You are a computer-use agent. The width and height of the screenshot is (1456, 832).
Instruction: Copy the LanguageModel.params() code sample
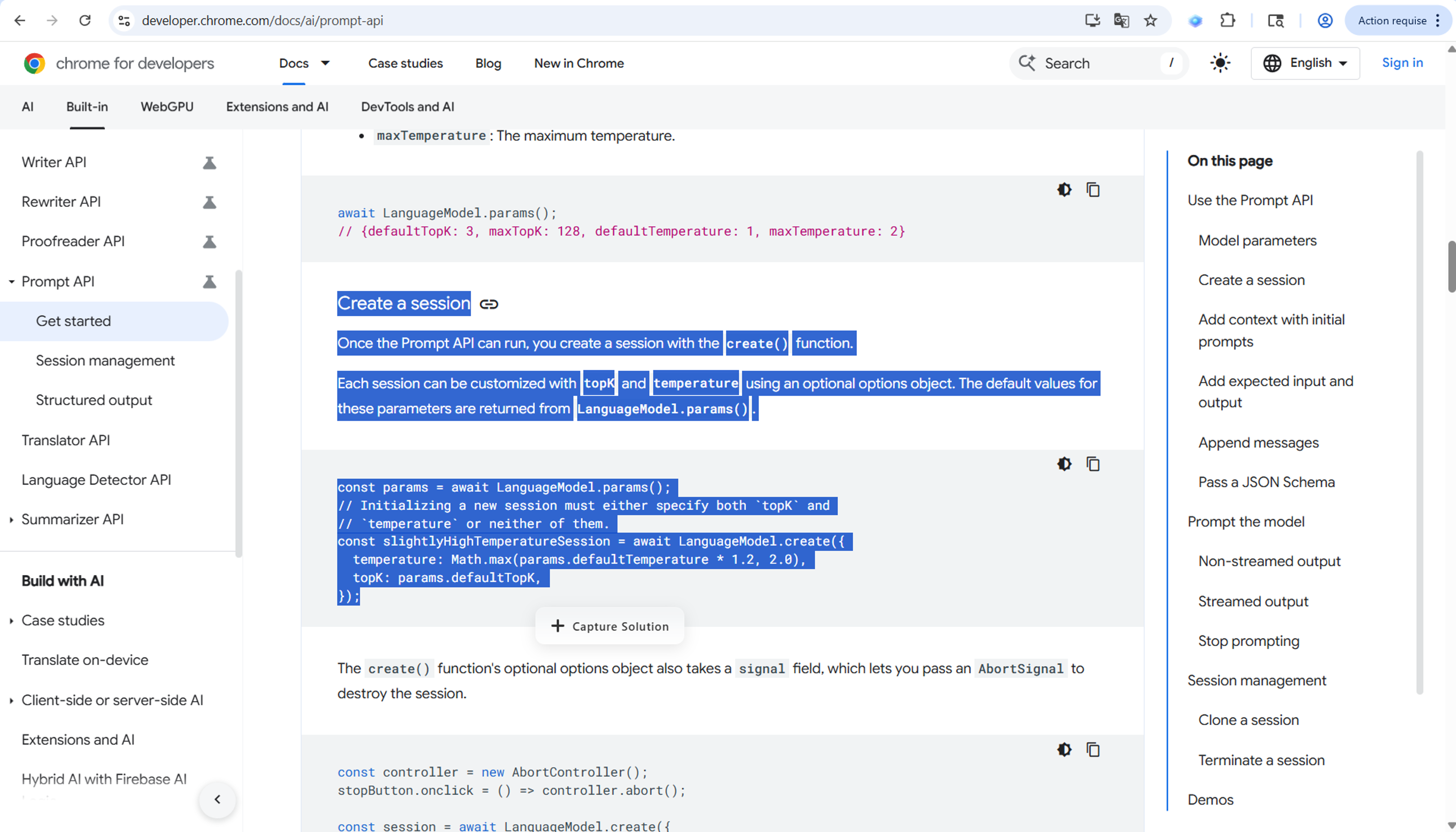tap(1092, 190)
